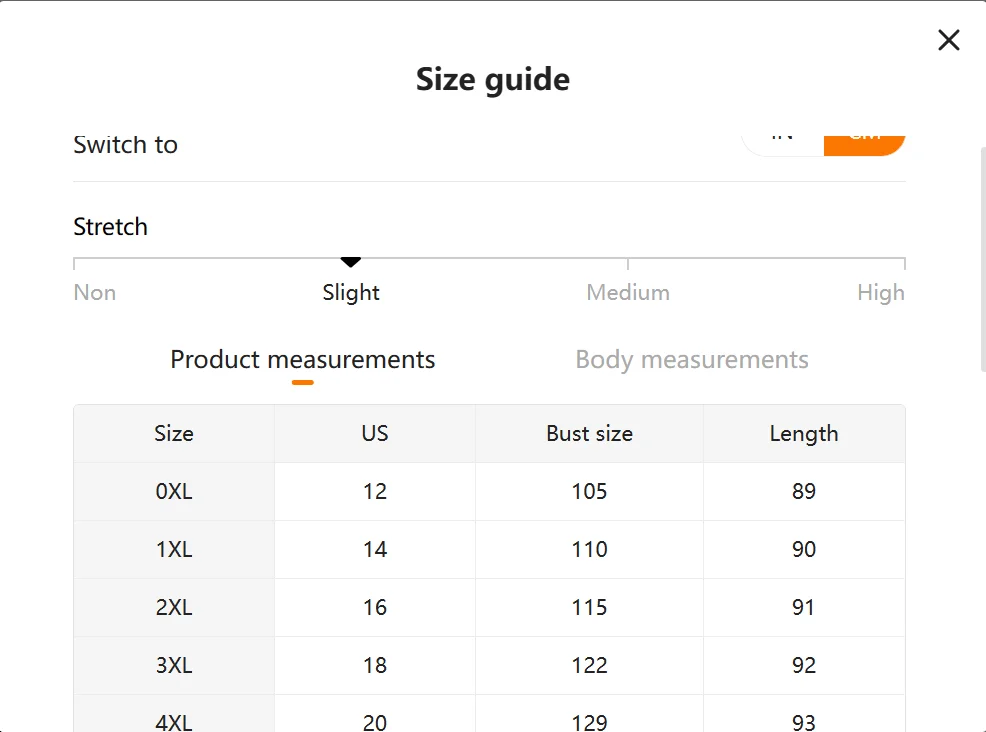The height and width of the screenshot is (732, 986).
Task: Click the dialog's vertical scrollbar
Action: pyautogui.click(x=981, y=260)
